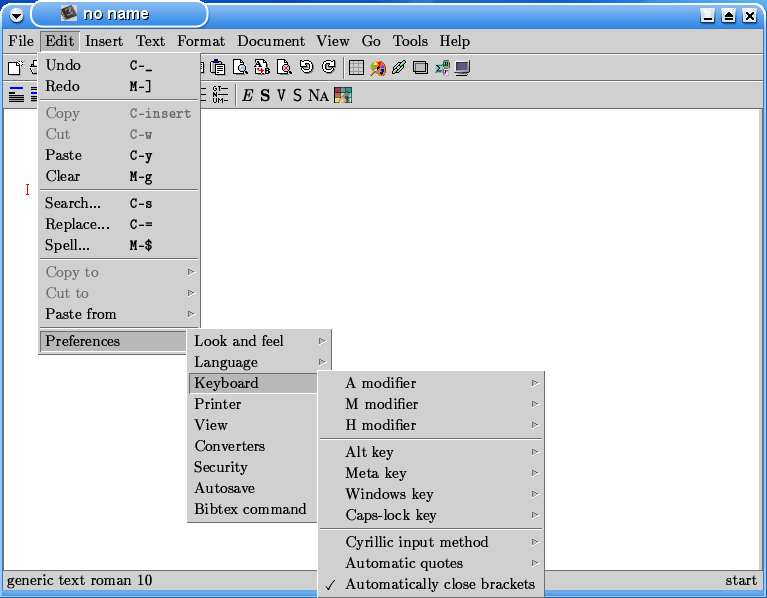Open Language preferences submenu
The height and width of the screenshot is (598, 767).
click(260, 362)
